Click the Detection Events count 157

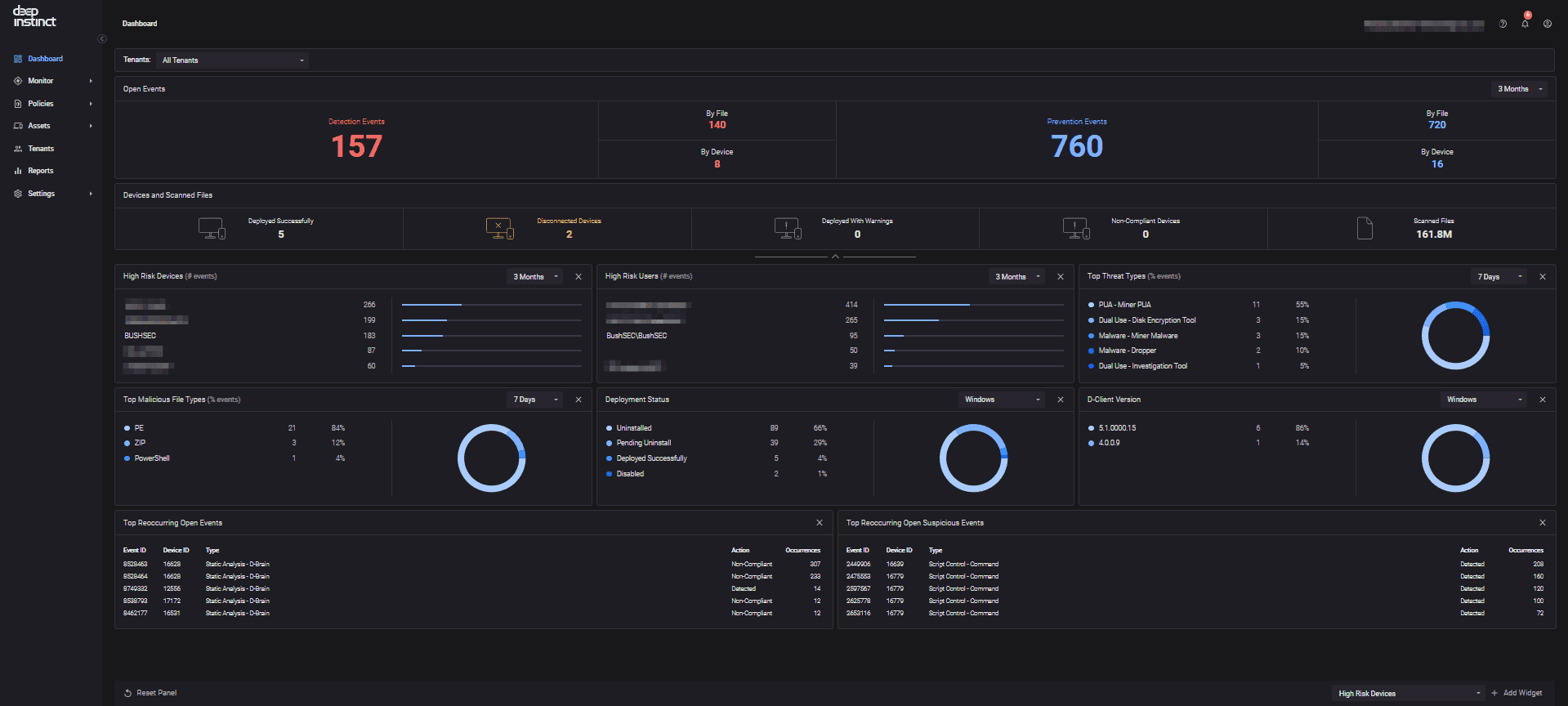(356, 146)
